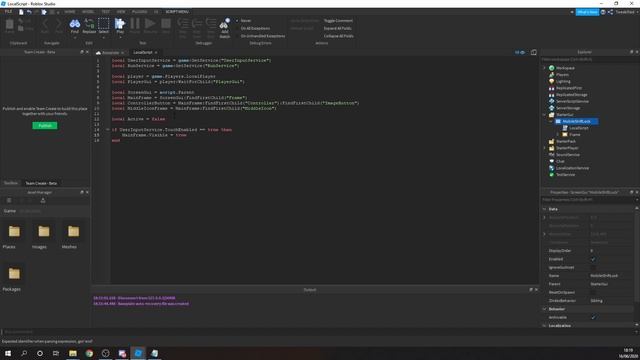
Task: Click the Paste clipboard icon
Action: point(9,26)
